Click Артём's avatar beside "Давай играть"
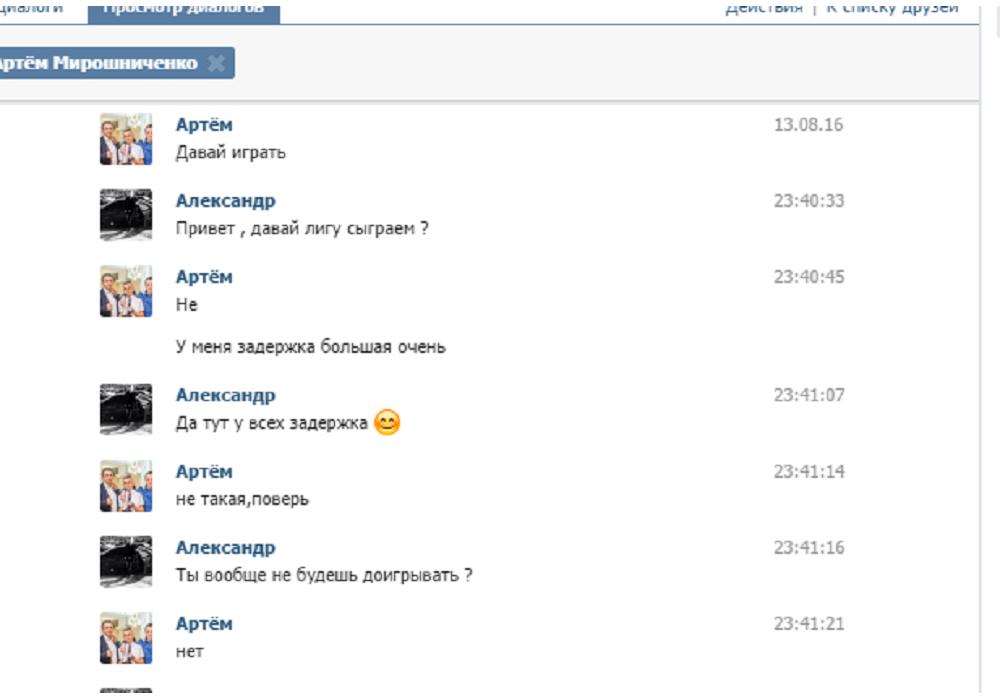1000x700 pixels. pos(126,139)
